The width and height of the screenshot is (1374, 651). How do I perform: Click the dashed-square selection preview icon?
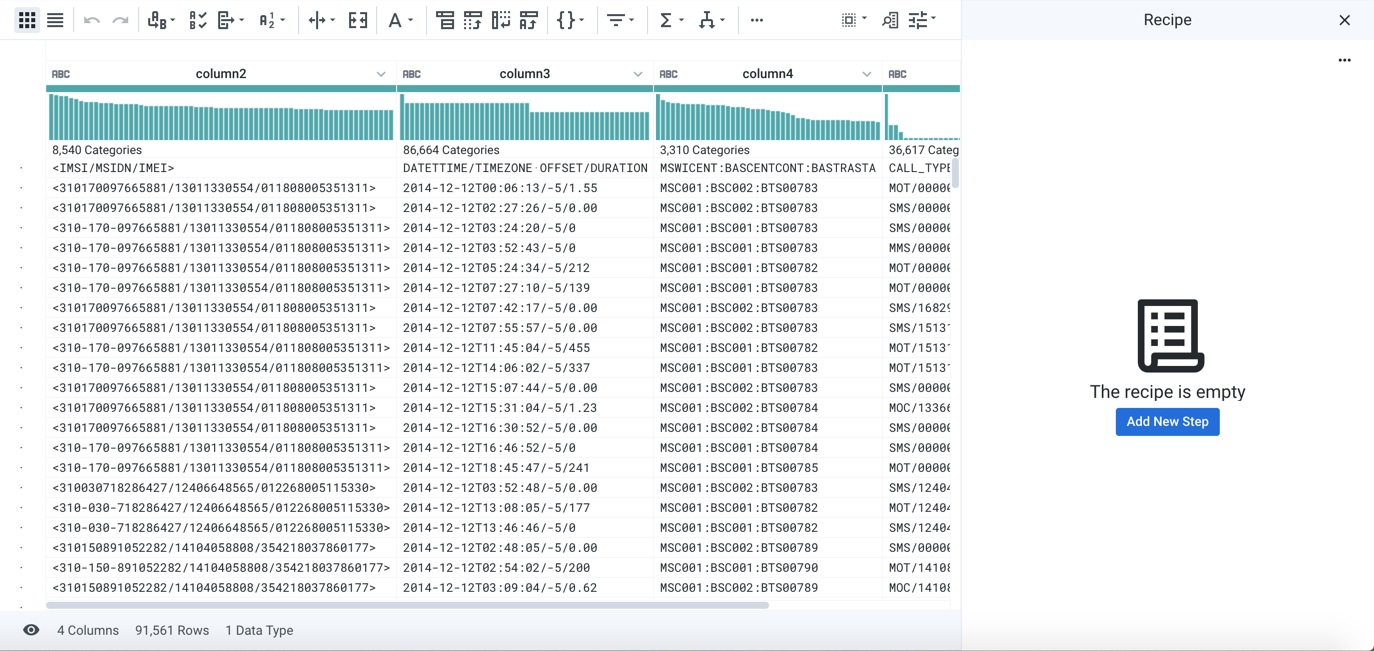(848, 20)
